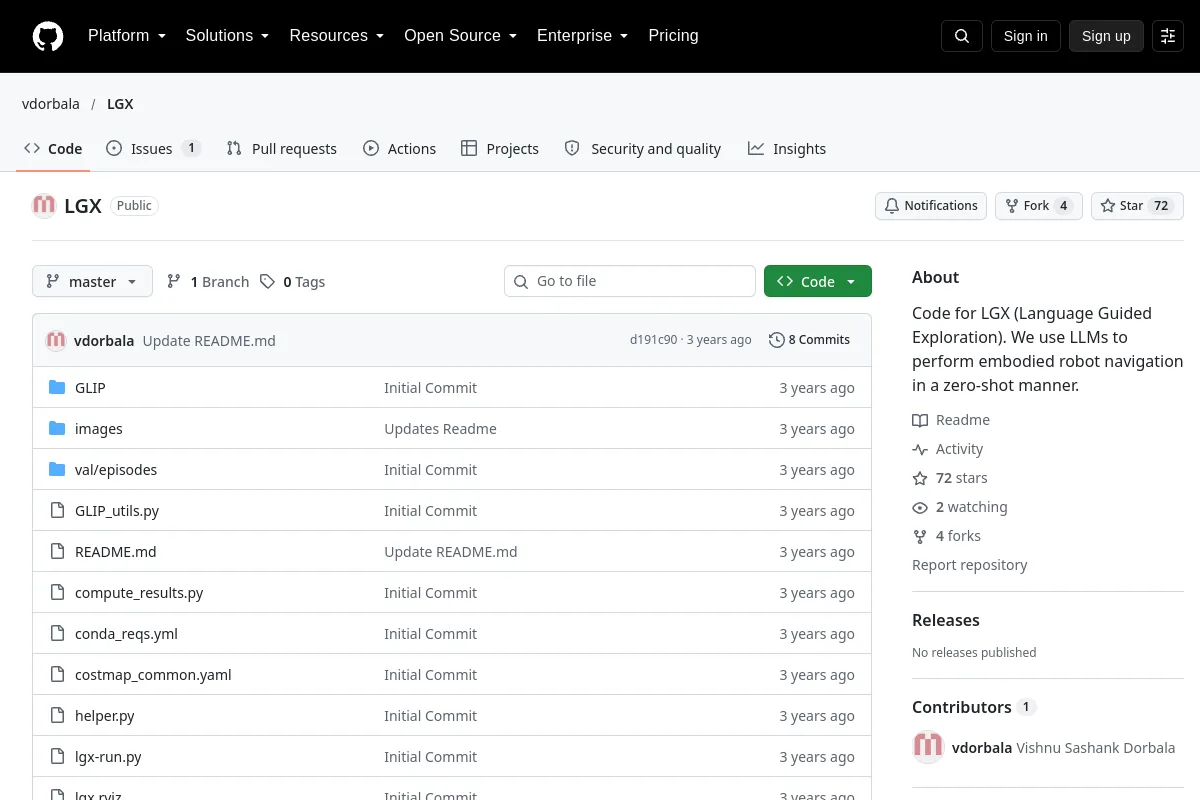Open appearance settings icon next to Sign up
This screenshot has width=1200, height=800.
coord(1168,36)
